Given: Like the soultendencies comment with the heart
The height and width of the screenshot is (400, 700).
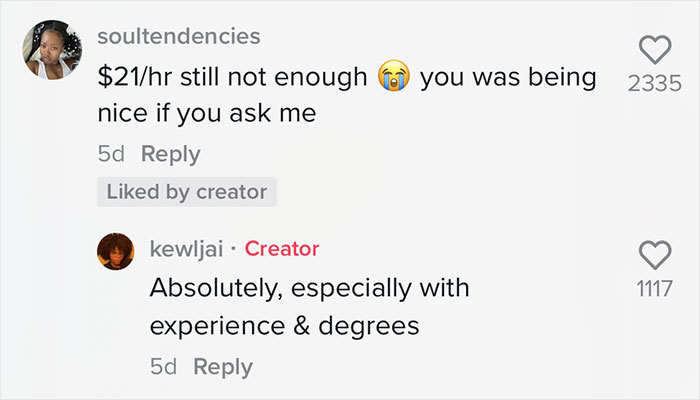Looking at the screenshot, I should pyautogui.click(x=654, y=49).
